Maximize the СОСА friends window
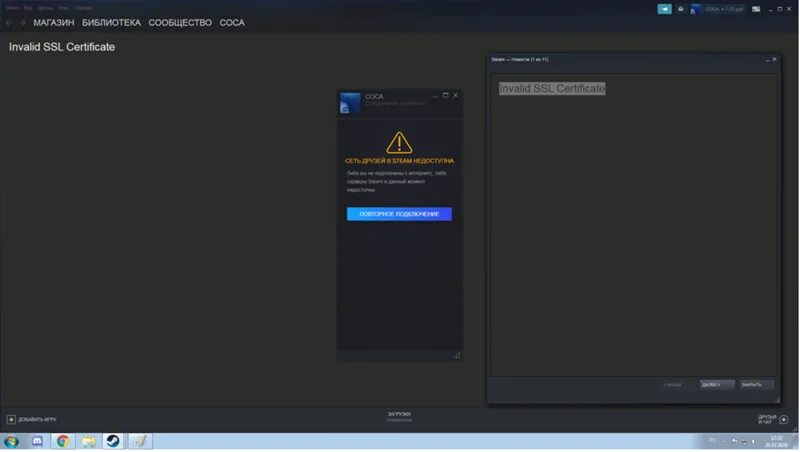Screen dimensions: 800x452 coord(445,95)
